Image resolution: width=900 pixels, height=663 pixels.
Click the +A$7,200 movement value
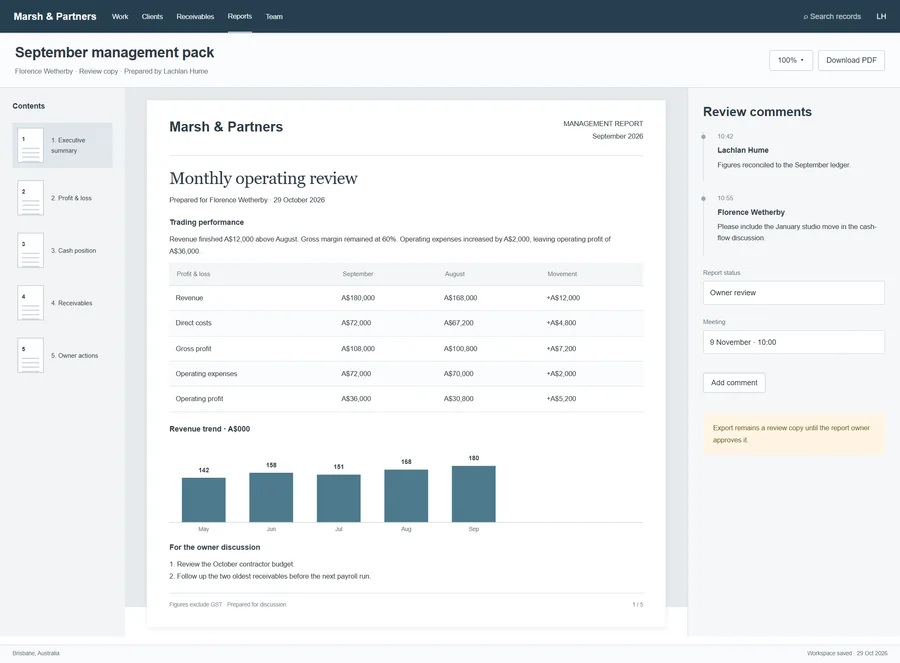561,348
